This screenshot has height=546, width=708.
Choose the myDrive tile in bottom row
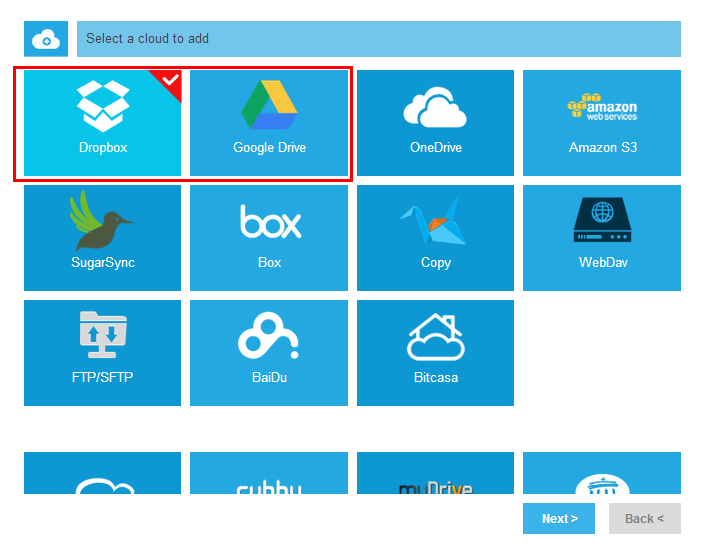coord(435,473)
